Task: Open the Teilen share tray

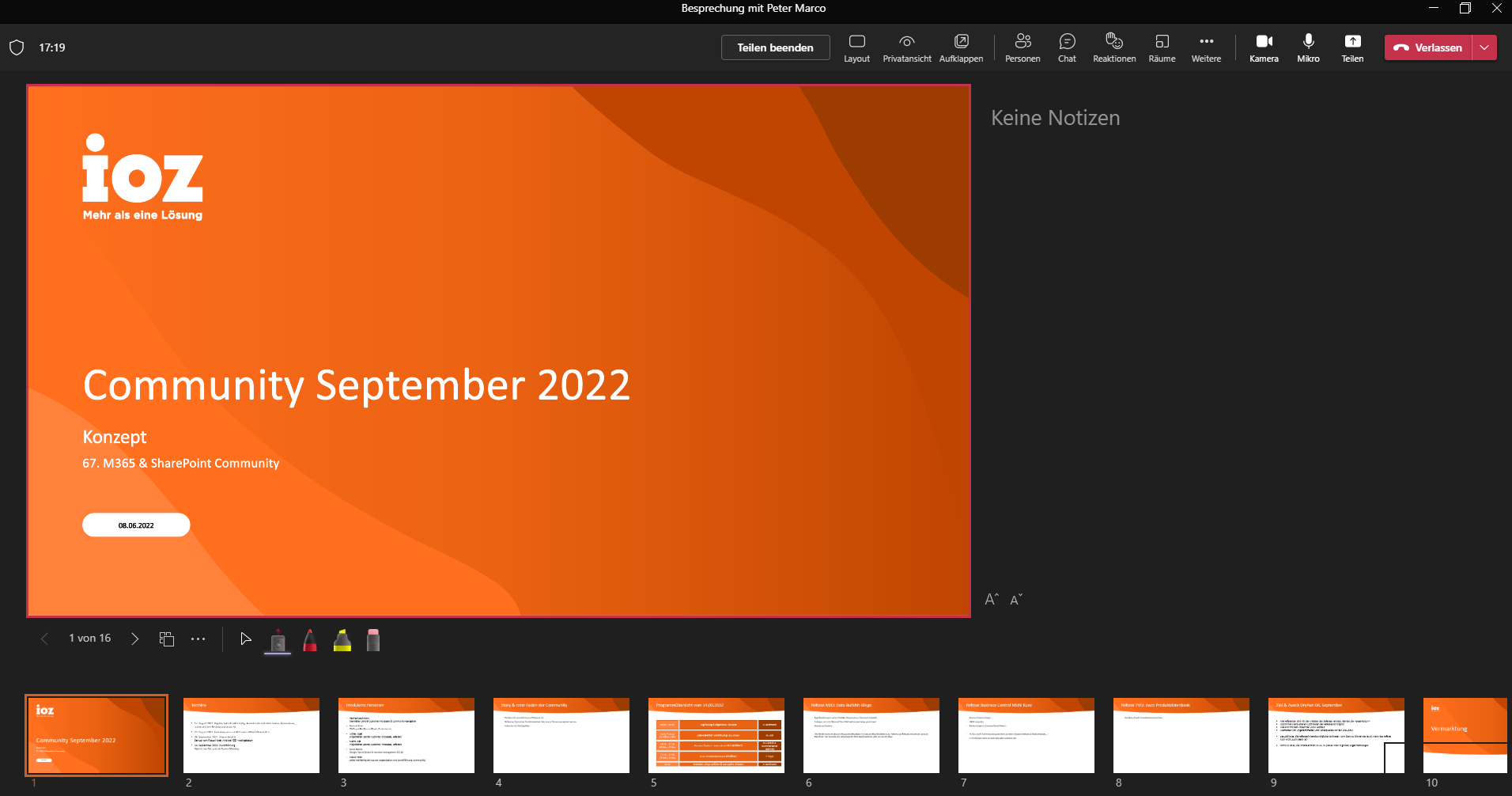Action: 1352,47
